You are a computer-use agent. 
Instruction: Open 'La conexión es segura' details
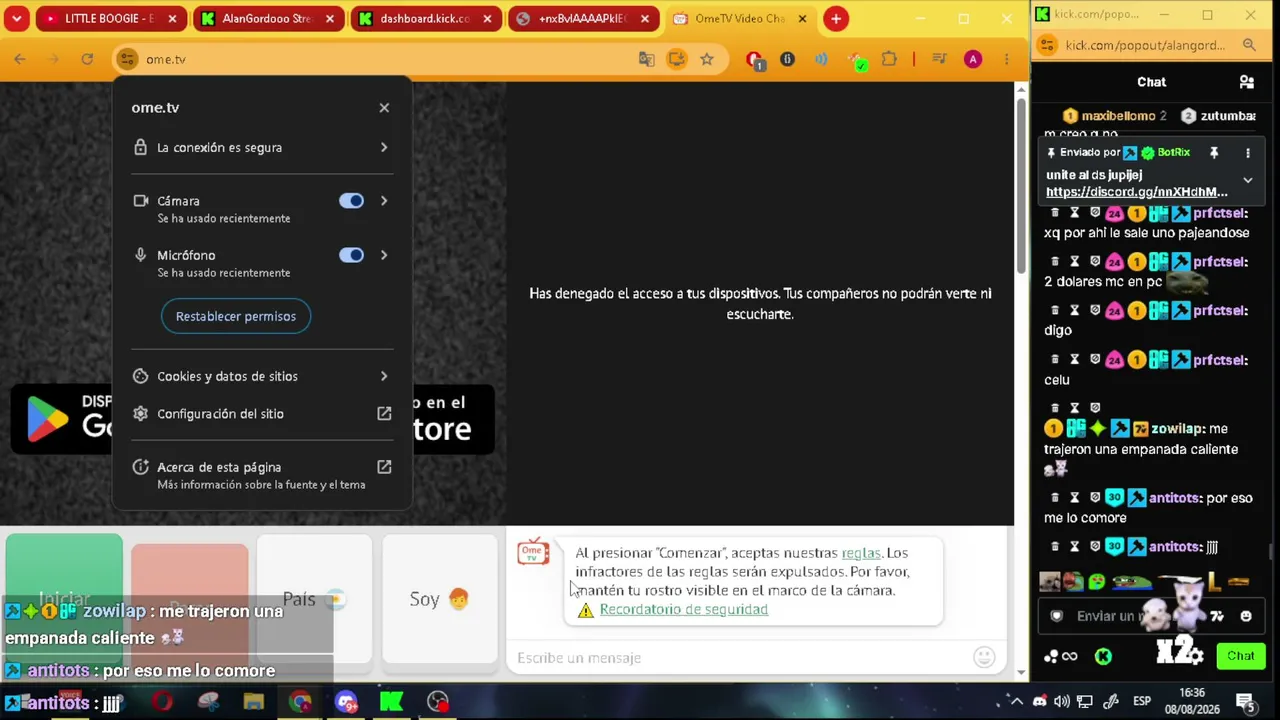(262, 148)
